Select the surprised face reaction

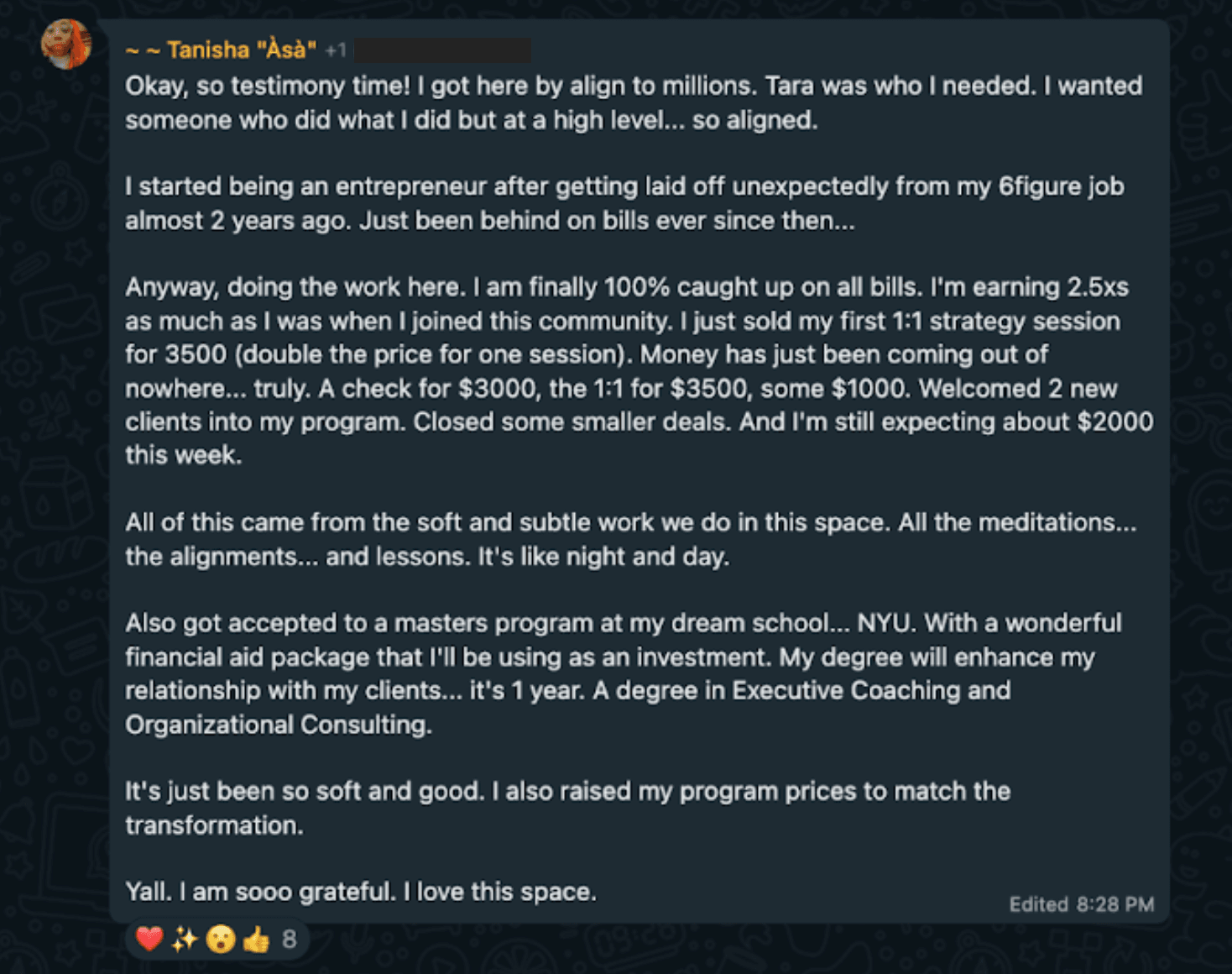coord(221,939)
